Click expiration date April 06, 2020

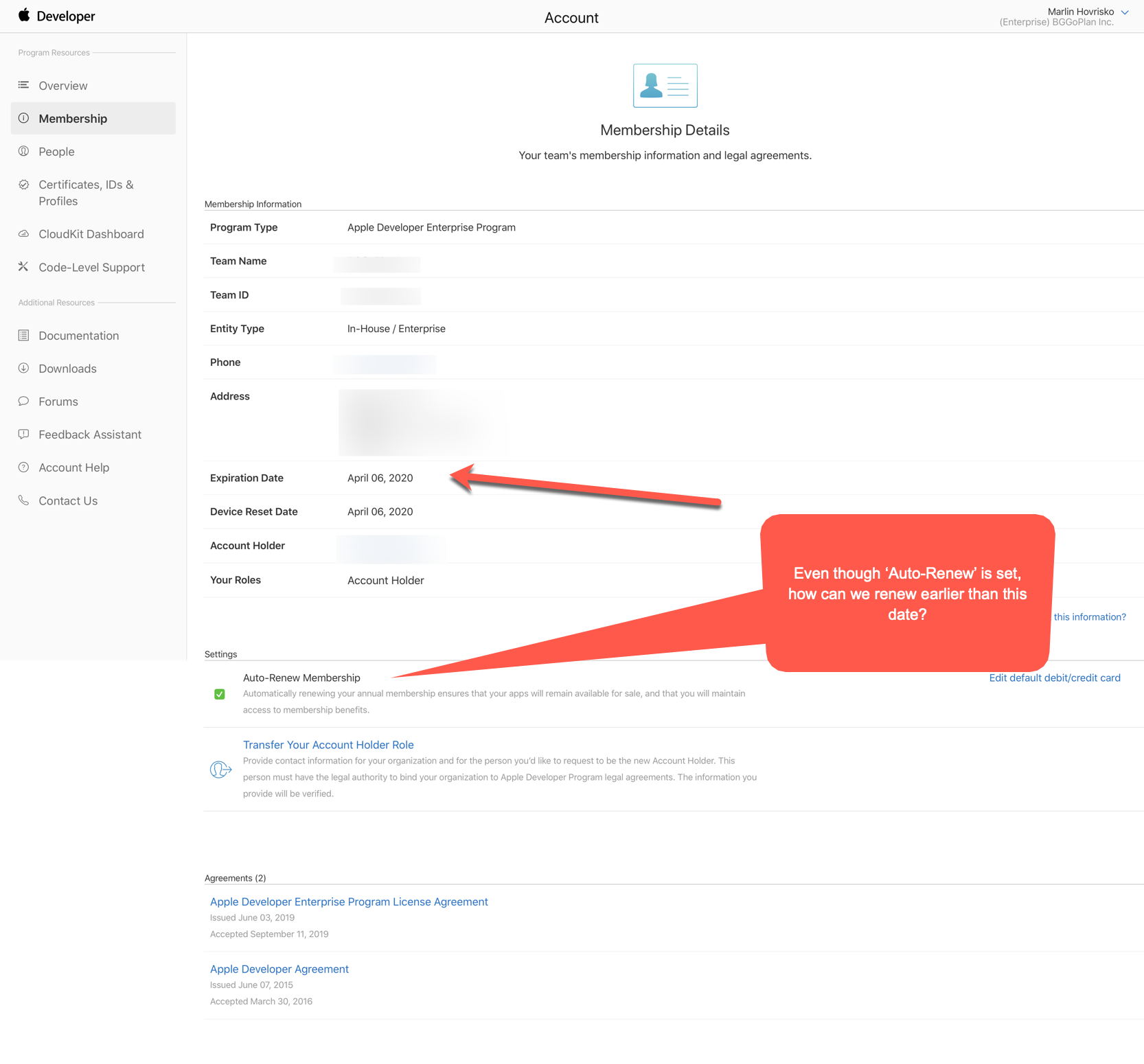pos(380,478)
